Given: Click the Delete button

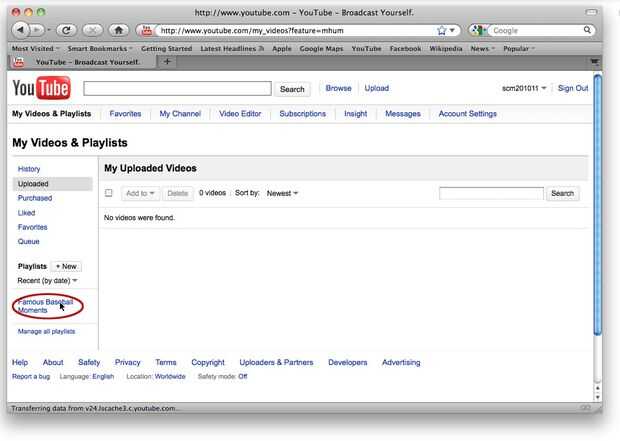Looking at the screenshot, I should click(x=178, y=193).
